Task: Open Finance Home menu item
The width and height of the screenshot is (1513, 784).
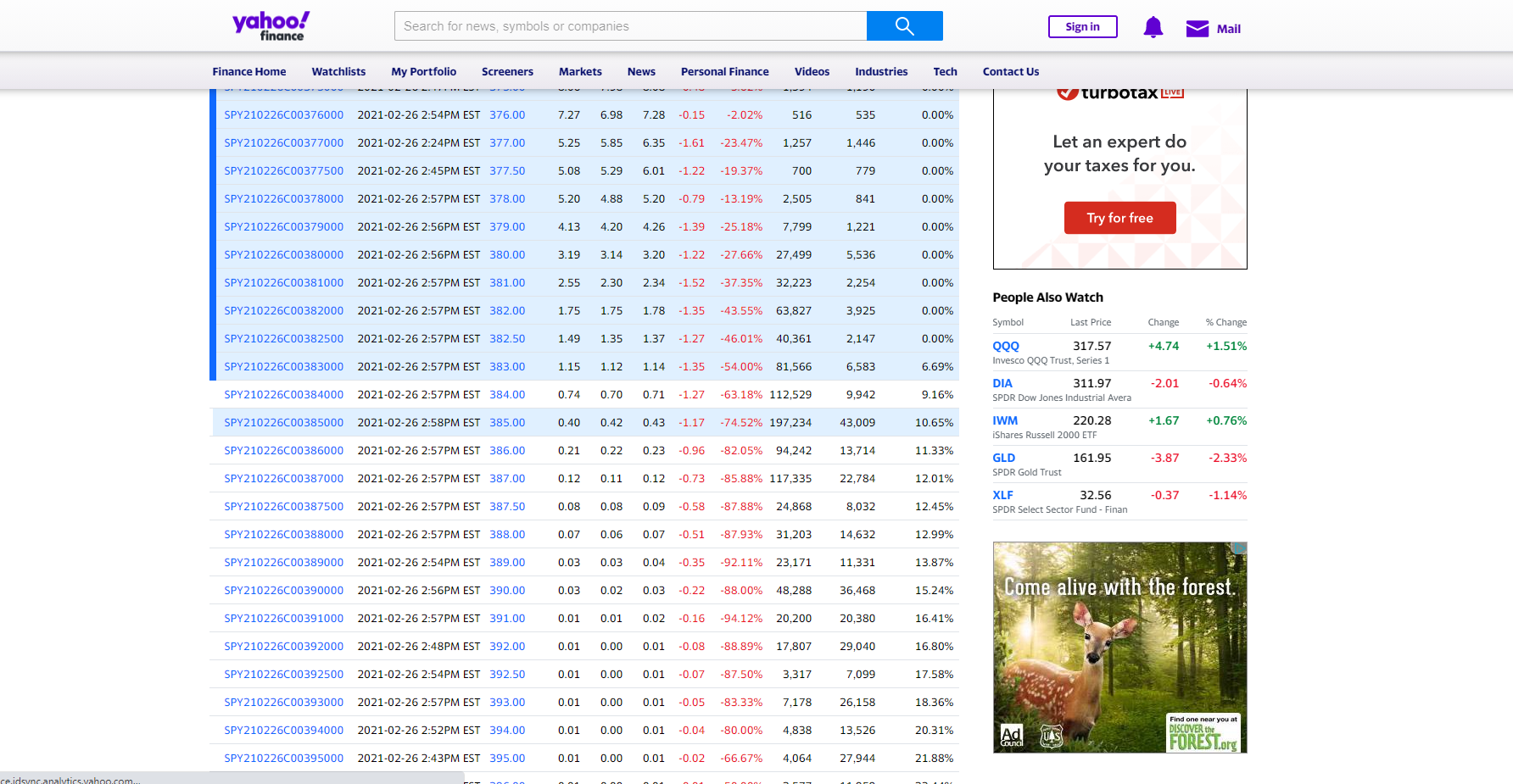Action: coord(248,72)
